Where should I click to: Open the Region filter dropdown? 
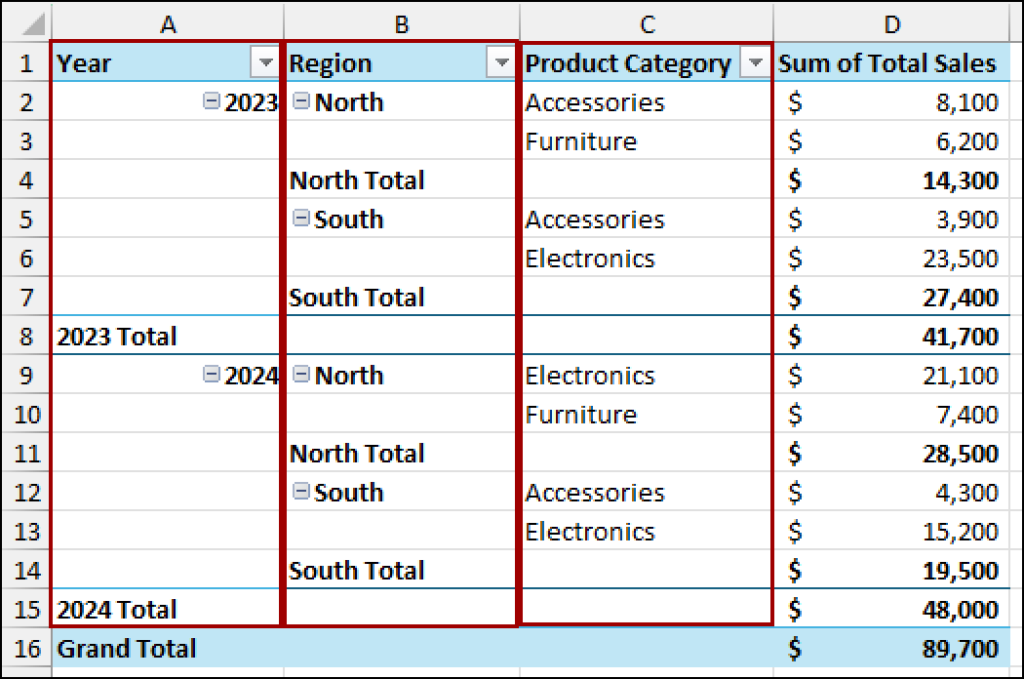point(501,63)
